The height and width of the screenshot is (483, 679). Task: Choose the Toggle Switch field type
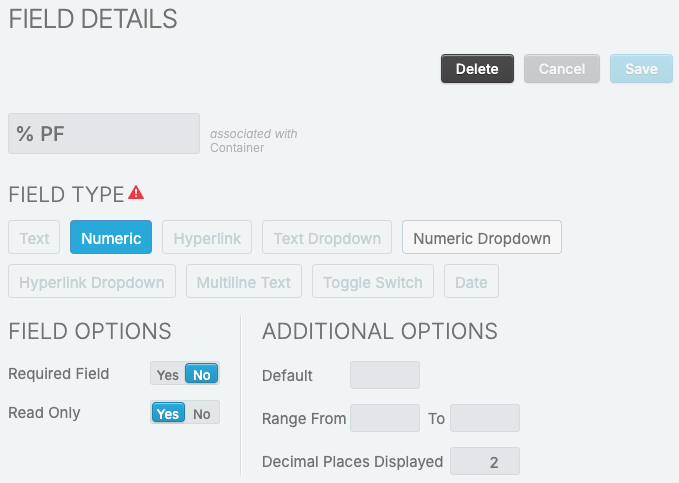(374, 282)
